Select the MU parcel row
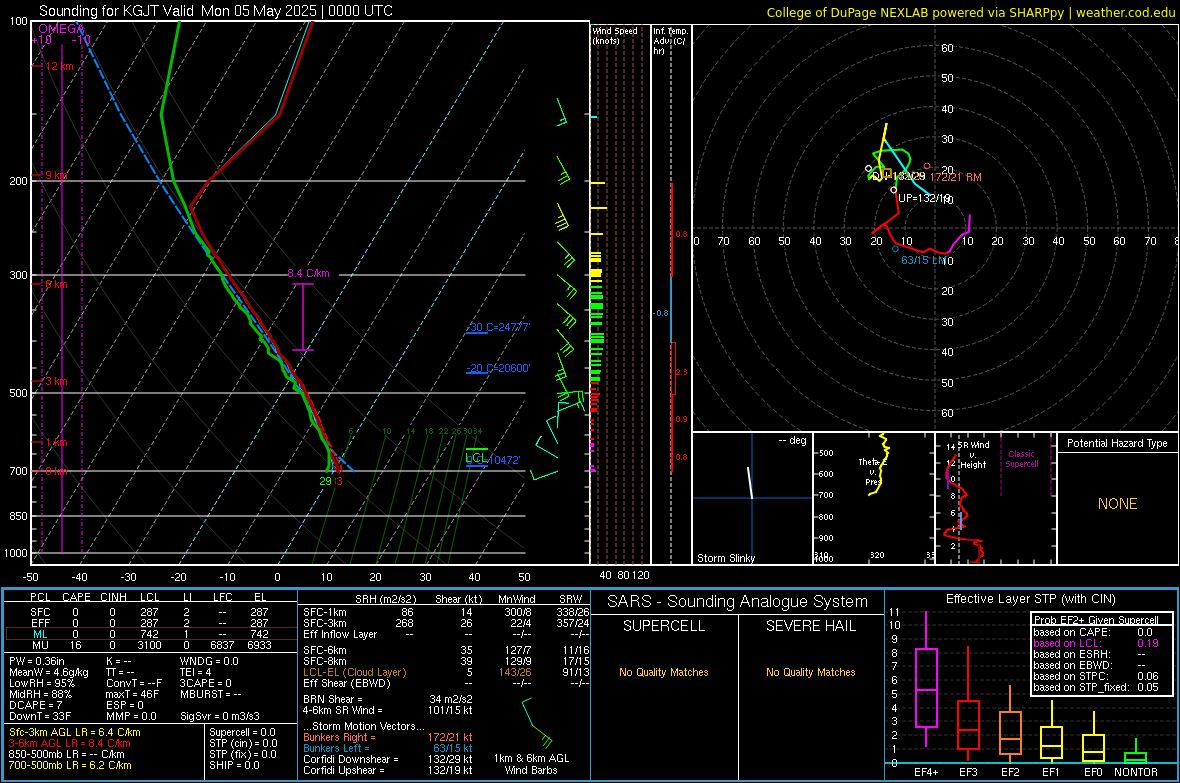Viewport: 1180px width, 783px height. 149,645
